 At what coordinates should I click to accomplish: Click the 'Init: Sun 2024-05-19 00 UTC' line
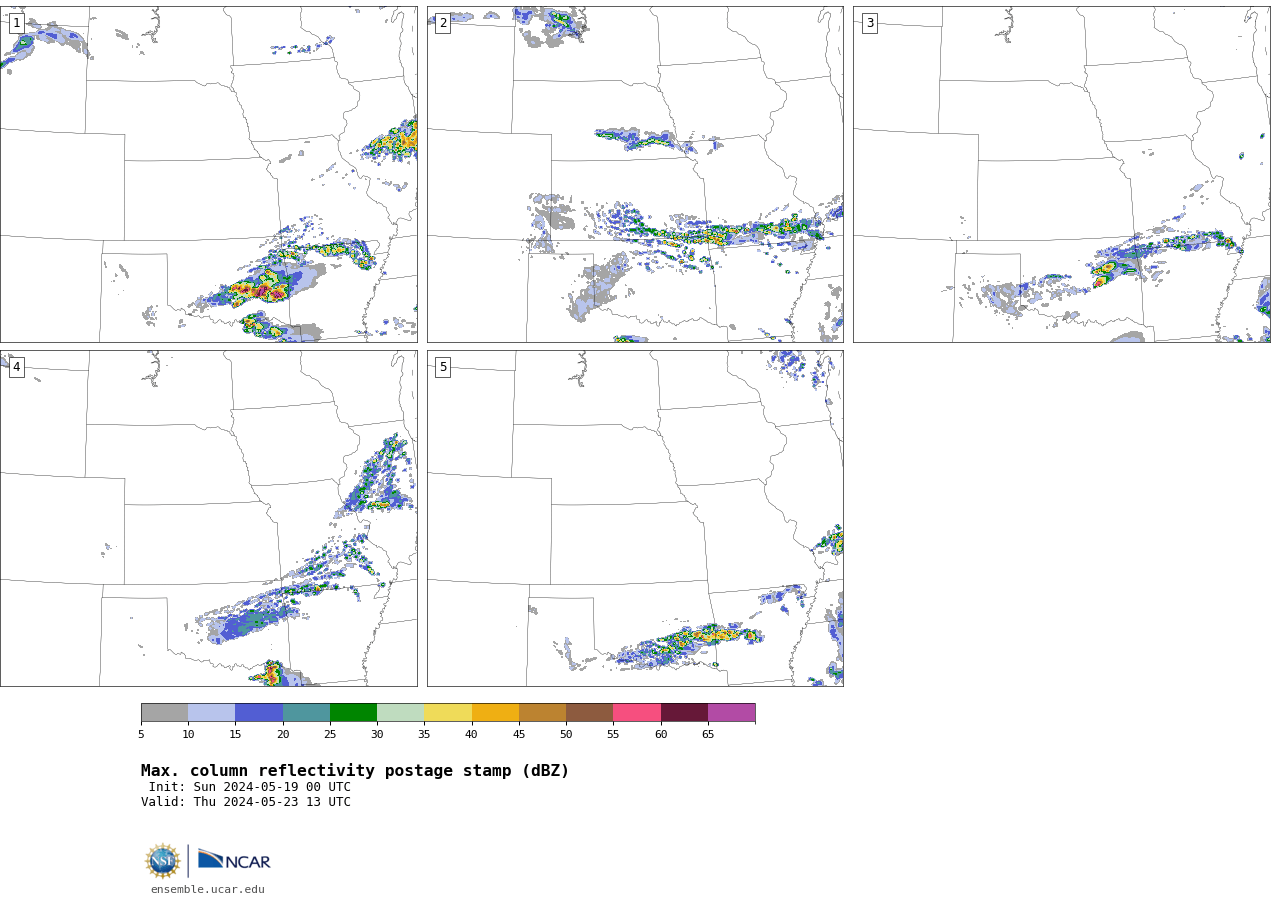pyautogui.click(x=250, y=787)
